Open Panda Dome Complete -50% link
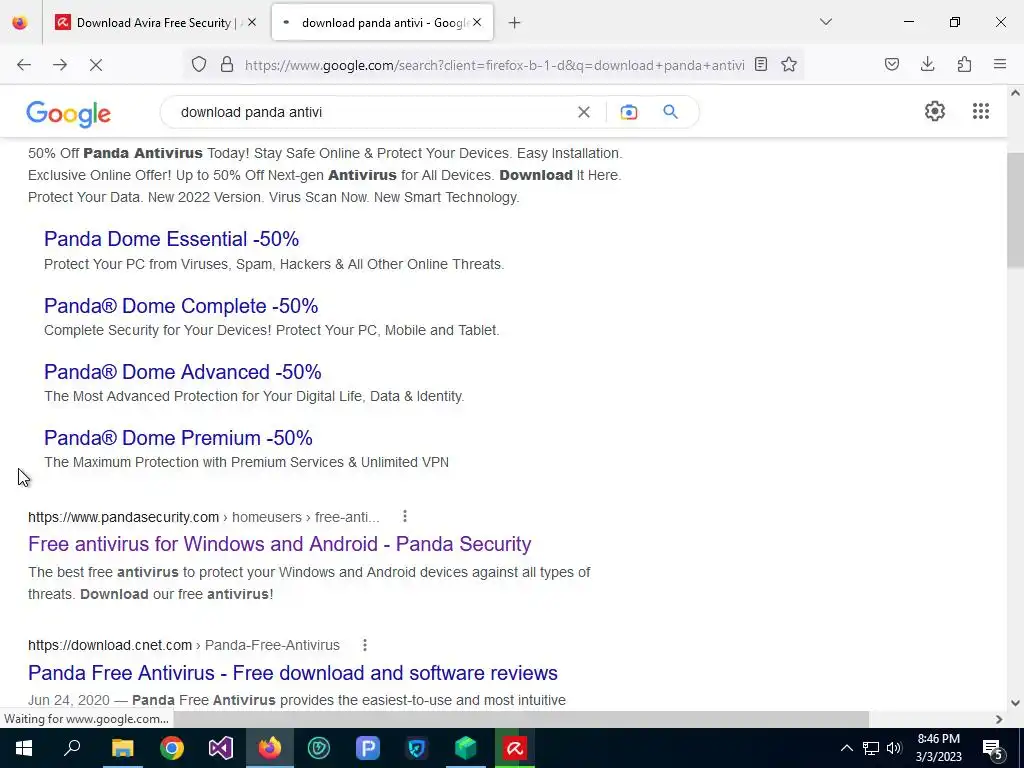The image size is (1024, 768). (181, 306)
